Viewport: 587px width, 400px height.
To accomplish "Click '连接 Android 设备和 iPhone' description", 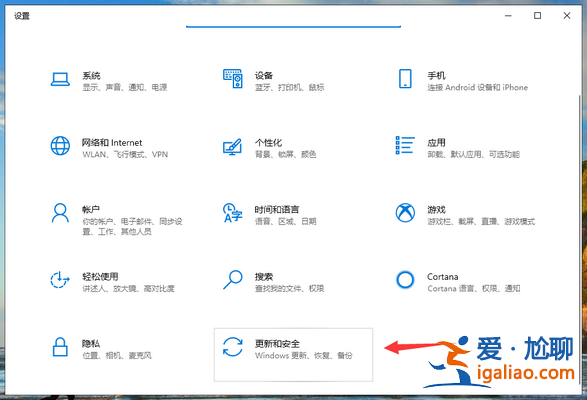I will click(x=478, y=87).
